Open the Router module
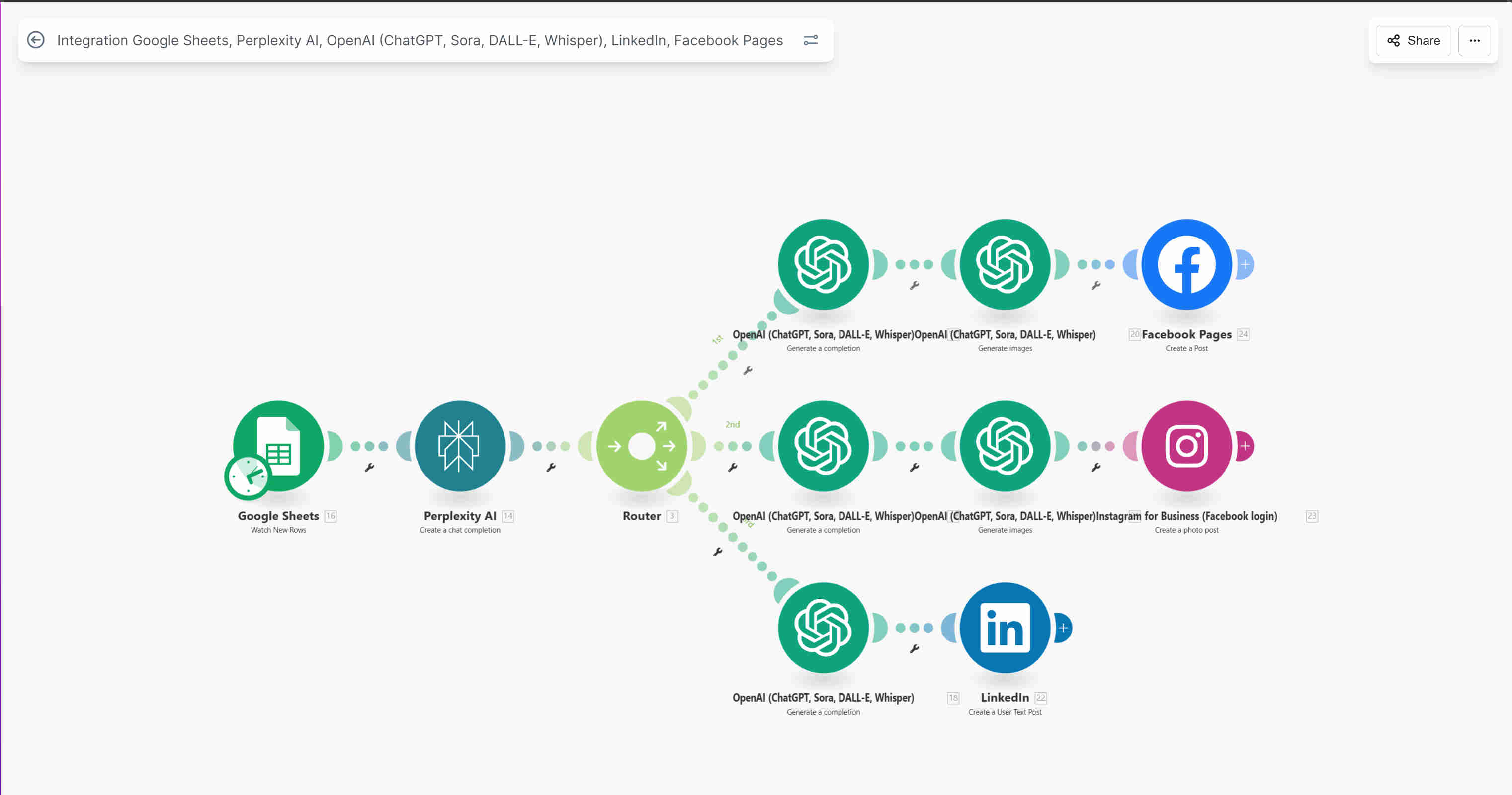This screenshot has height=795, width=1512. [642, 446]
